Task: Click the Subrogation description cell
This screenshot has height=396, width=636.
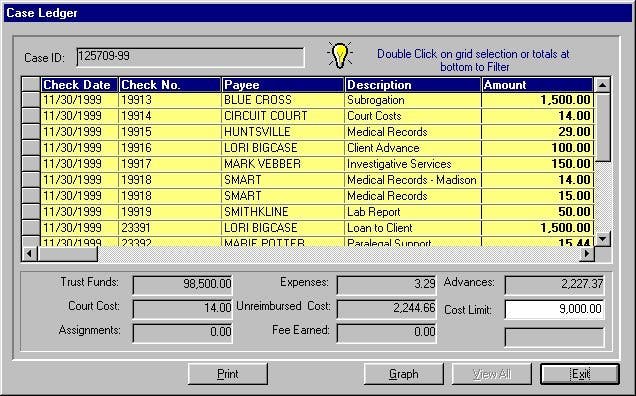Action: pyautogui.click(x=413, y=100)
